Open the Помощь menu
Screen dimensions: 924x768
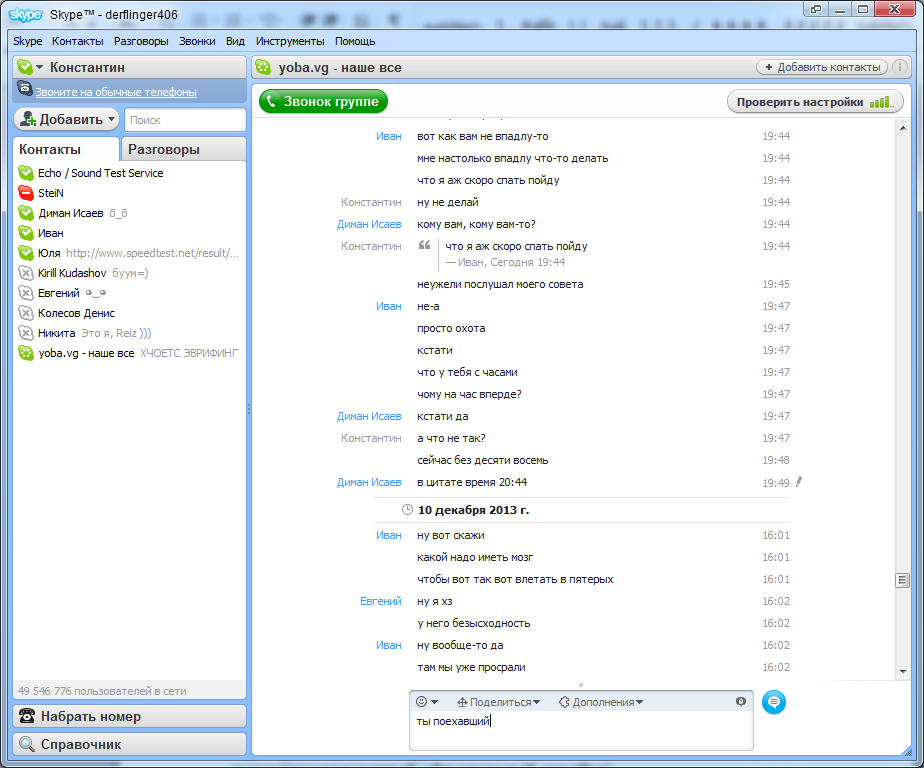(x=355, y=41)
